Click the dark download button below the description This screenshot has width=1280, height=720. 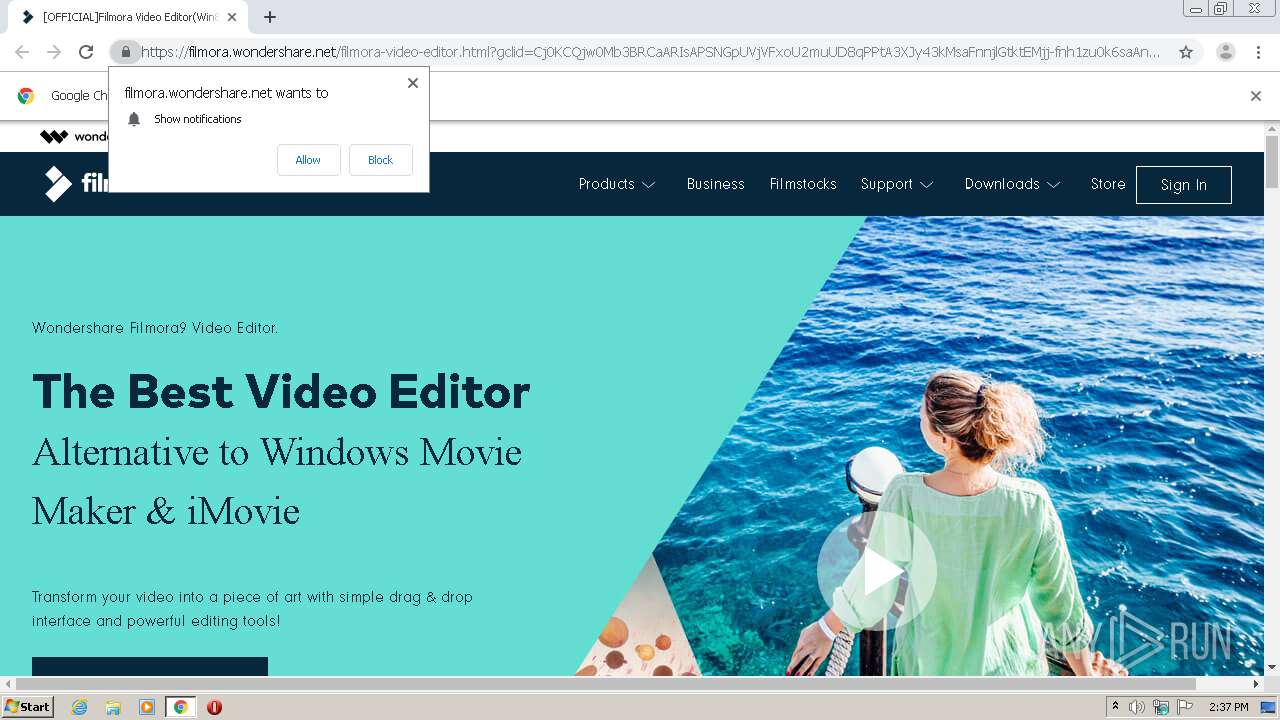point(150,667)
